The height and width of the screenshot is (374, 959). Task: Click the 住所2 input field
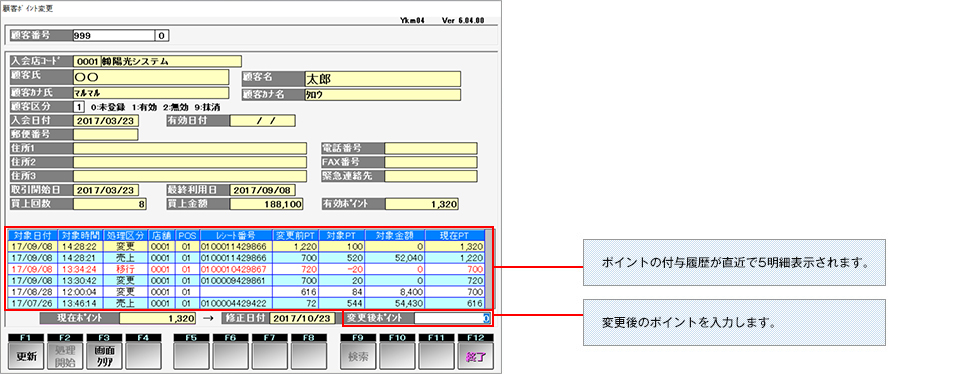[x=190, y=163]
